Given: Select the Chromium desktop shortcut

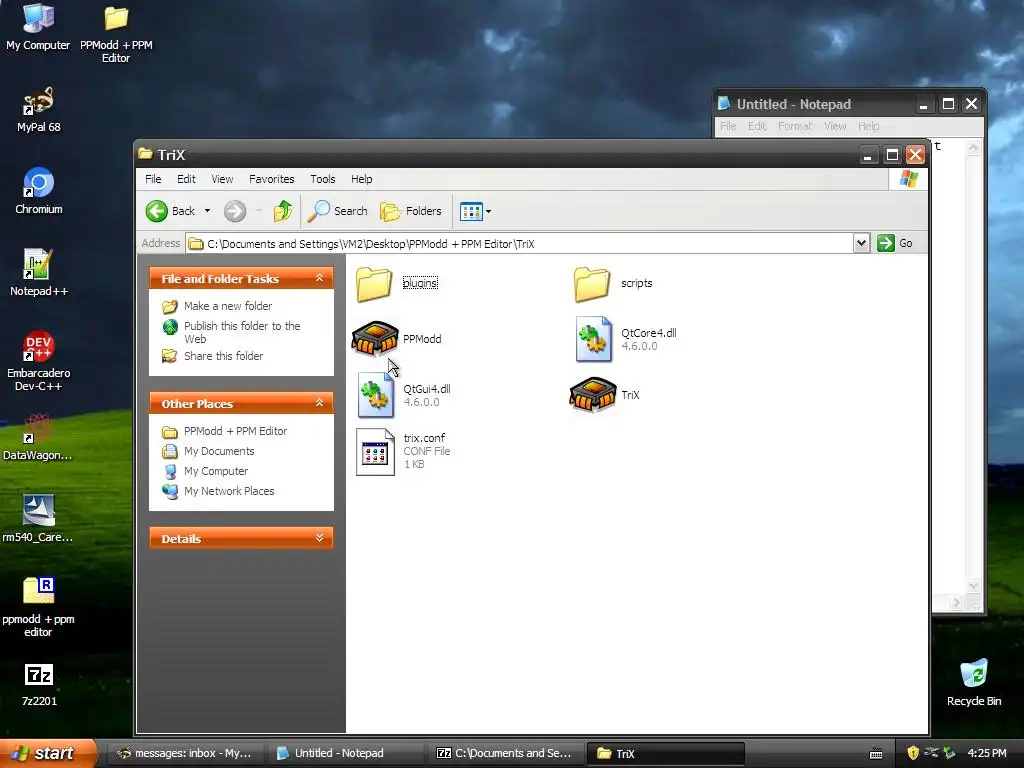Looking at the screenshot, I should click(39, 191).
